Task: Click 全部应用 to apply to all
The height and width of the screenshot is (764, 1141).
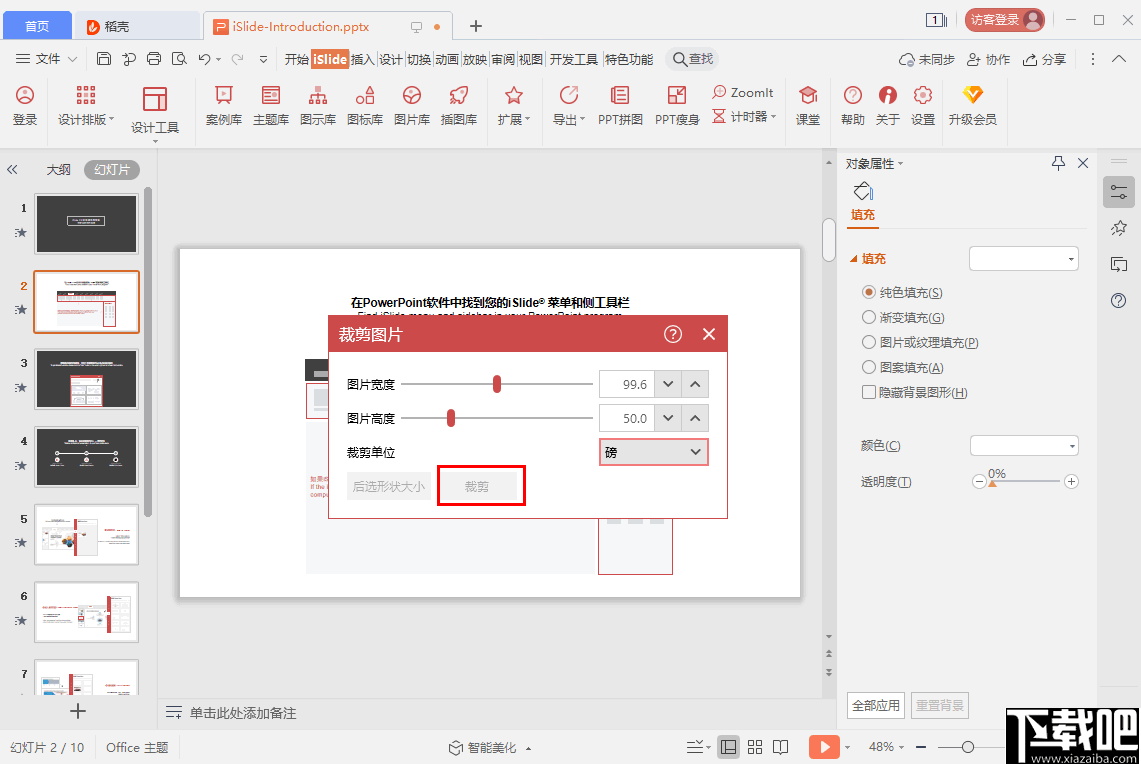Action: (x=875, y=705)
